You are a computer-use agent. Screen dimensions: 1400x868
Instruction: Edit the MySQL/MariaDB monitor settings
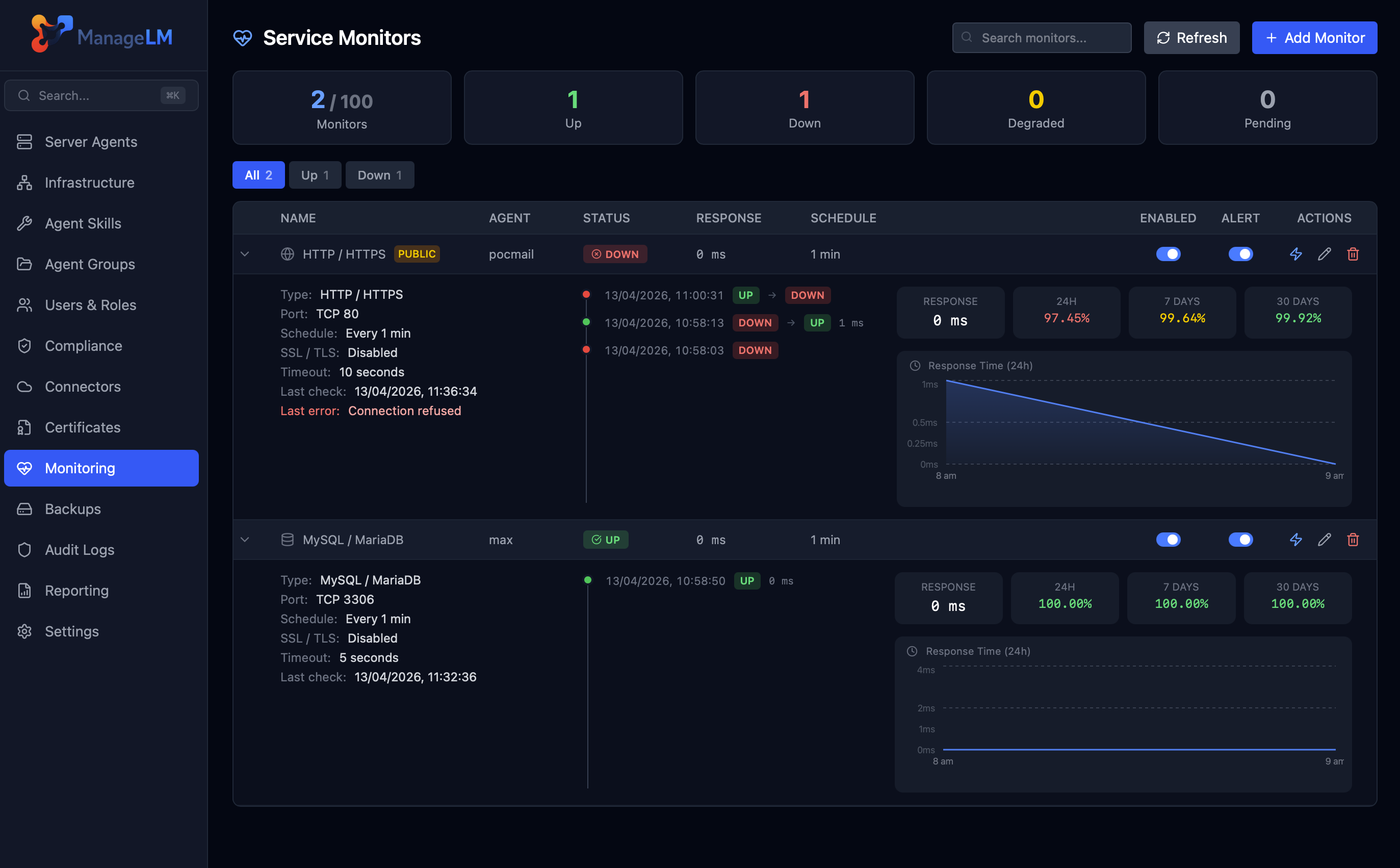pyautogui.click(x=1324, y=540)
